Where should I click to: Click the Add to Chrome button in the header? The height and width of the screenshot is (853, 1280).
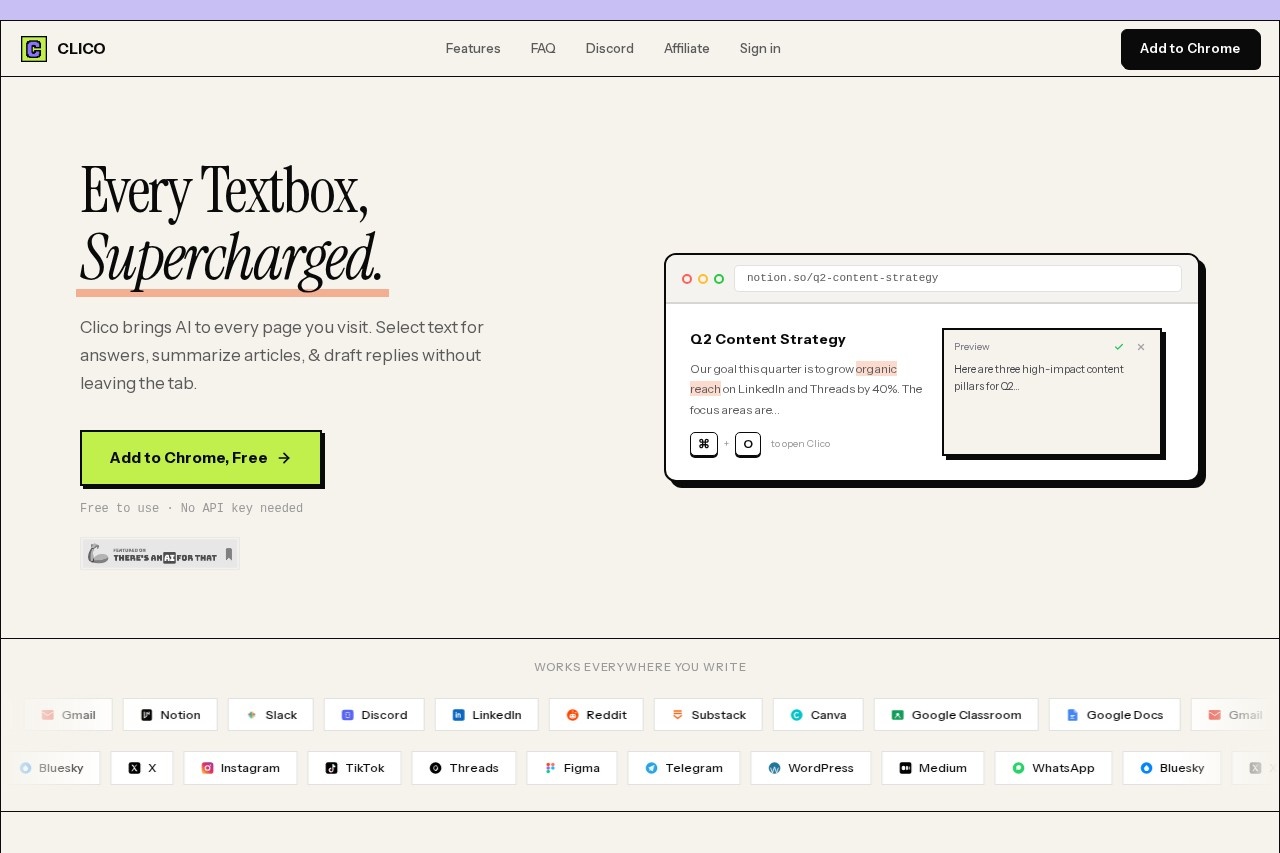pos(1190,49)
